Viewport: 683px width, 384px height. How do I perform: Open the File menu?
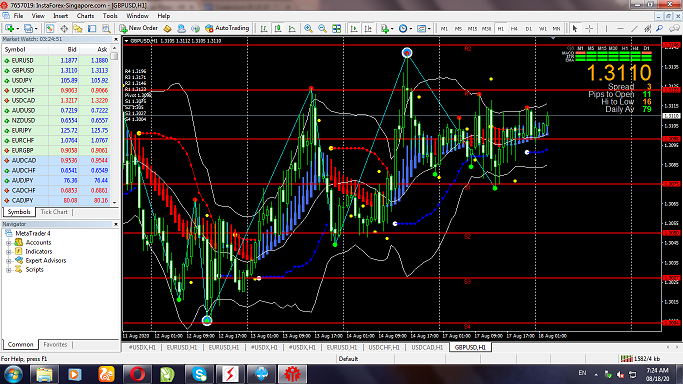click(x=18, y=16)
